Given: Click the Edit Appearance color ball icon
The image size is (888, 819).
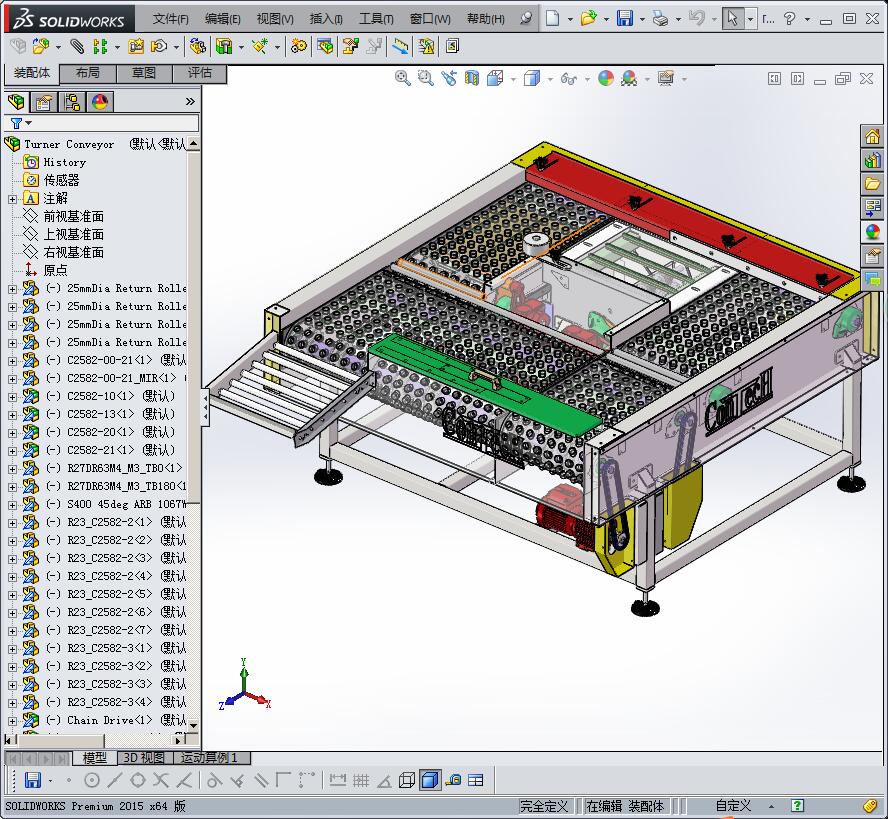Looking at the screenshot, I should click(x=606, y=78).
